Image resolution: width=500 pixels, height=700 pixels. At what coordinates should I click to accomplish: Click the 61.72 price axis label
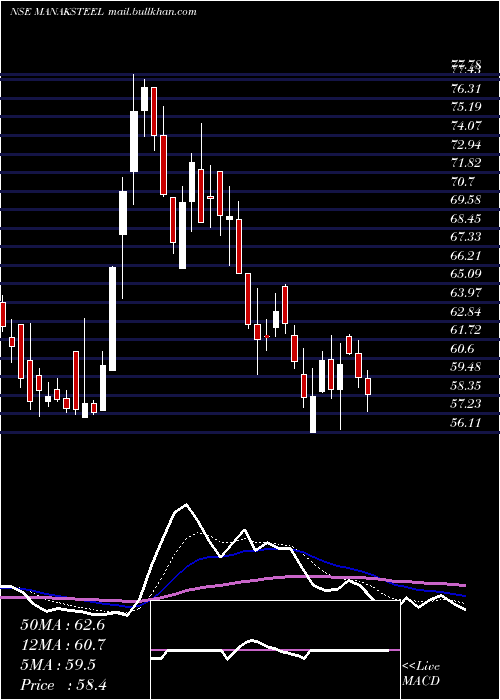pyautogui.click(x=466, y=330)
